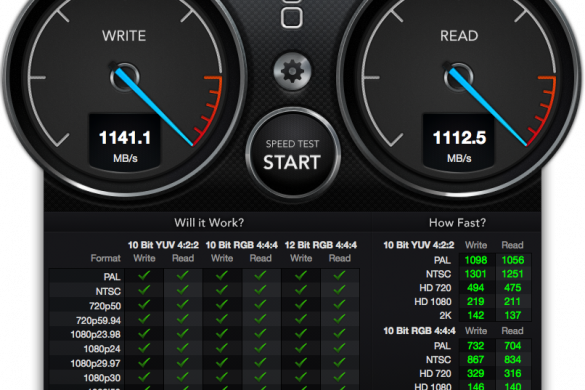Select the 1080p29.97 format row label
This screenshot has height=390, width=585.
click(x=96, y=364)
